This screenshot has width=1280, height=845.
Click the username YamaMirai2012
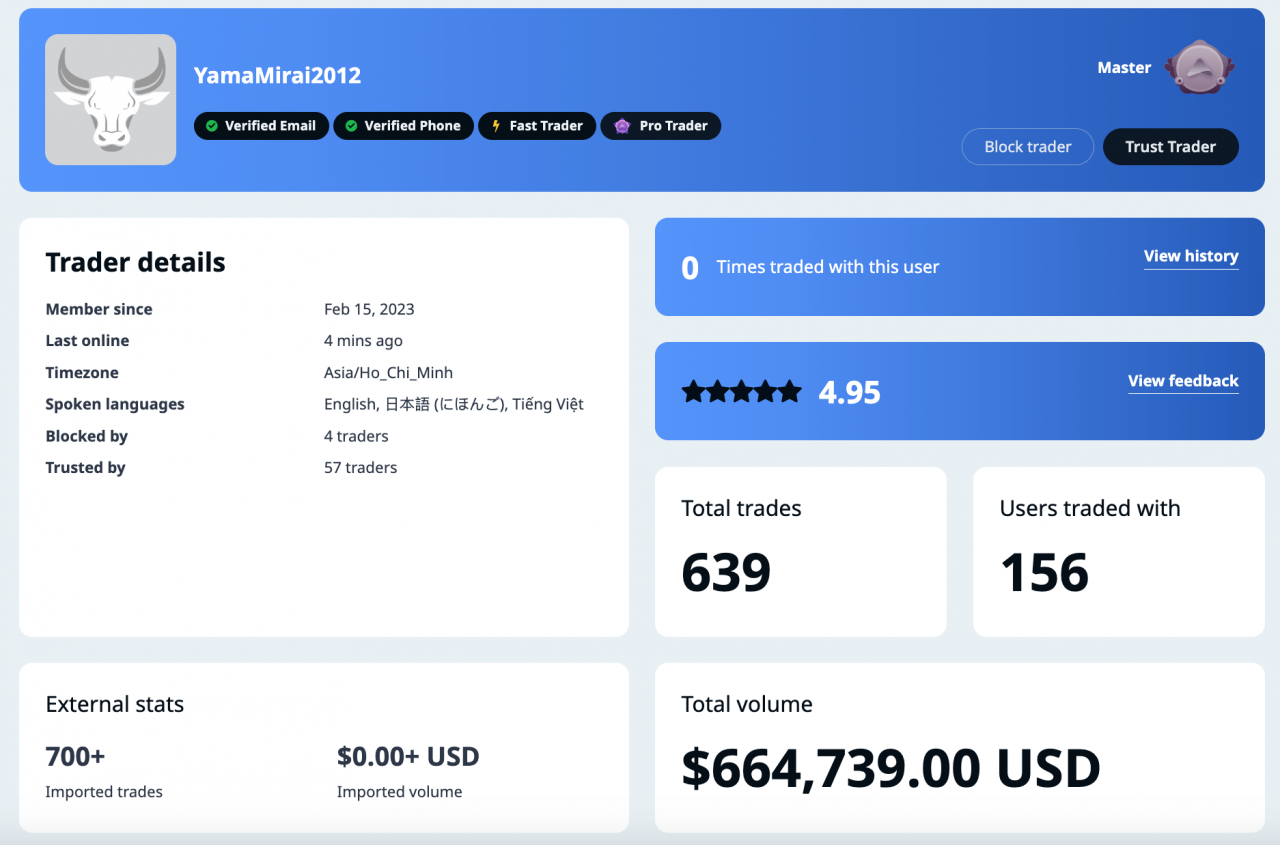click(x=277, y=75)
